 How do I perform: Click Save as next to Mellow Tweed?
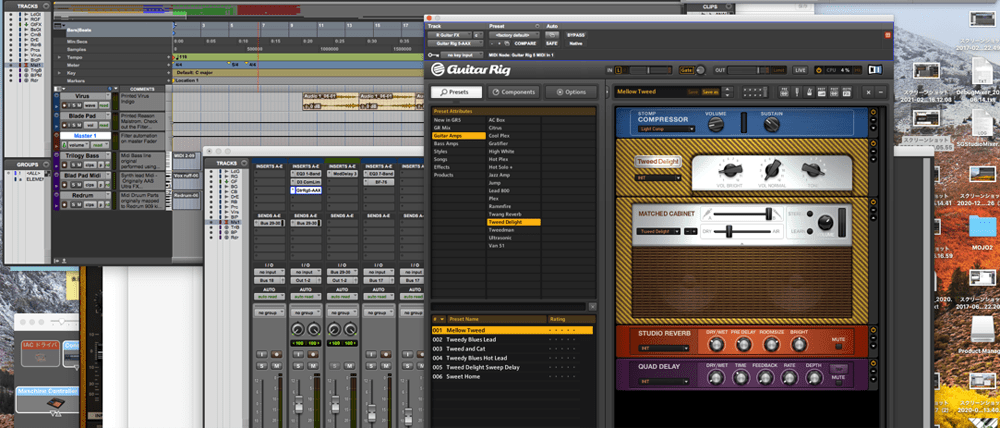(709, 92)
